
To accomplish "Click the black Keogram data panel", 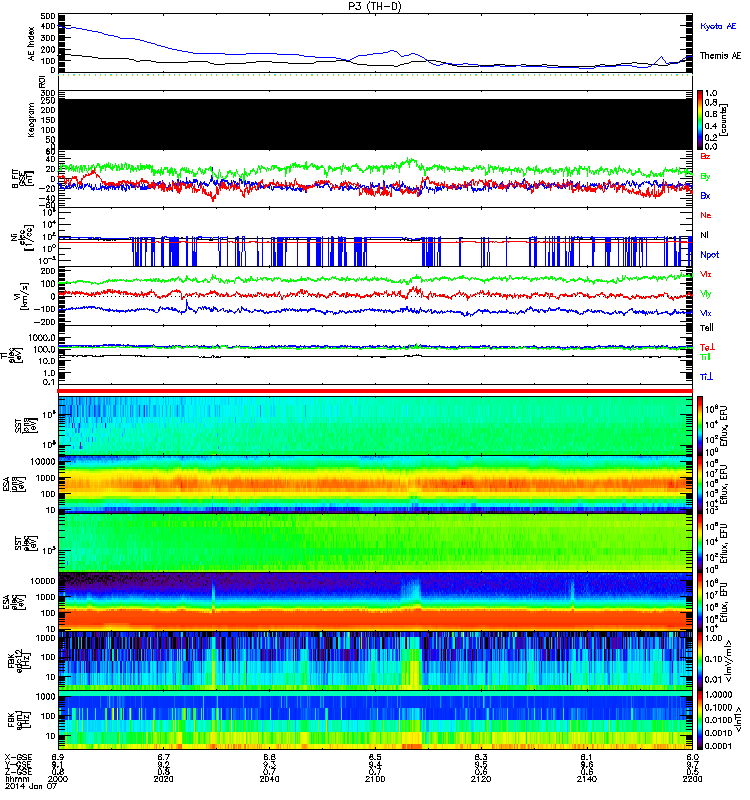I will pos(375,124).
